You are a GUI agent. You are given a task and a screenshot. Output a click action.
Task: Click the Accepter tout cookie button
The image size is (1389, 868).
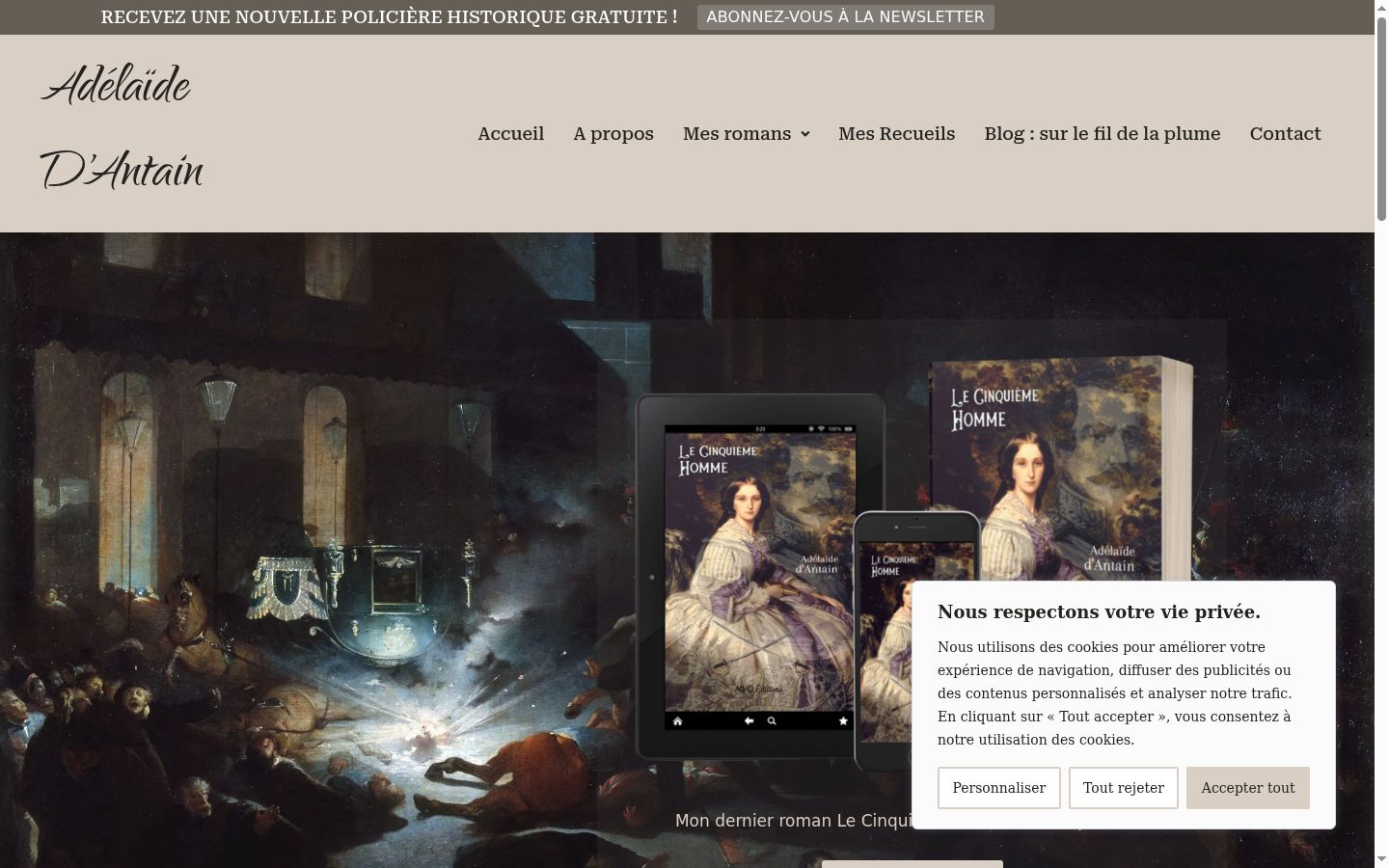point(1247,788)
